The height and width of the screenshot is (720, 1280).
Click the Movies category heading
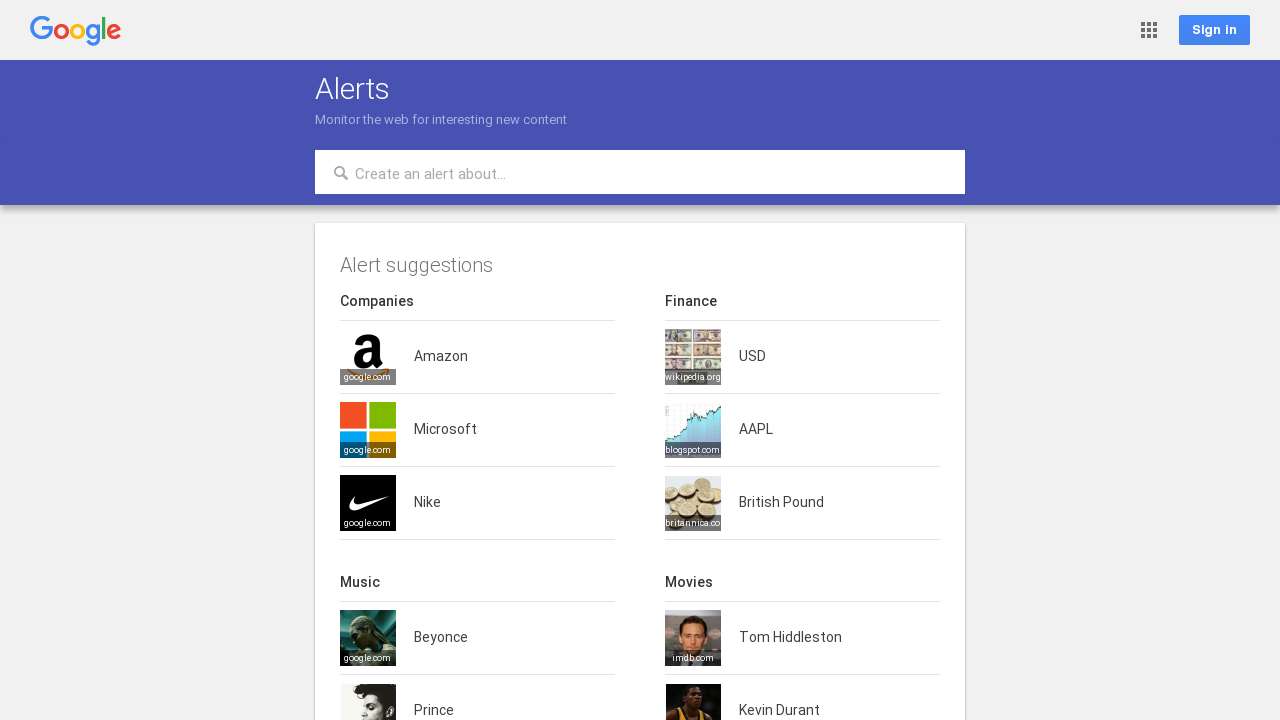tap(689, 582)
